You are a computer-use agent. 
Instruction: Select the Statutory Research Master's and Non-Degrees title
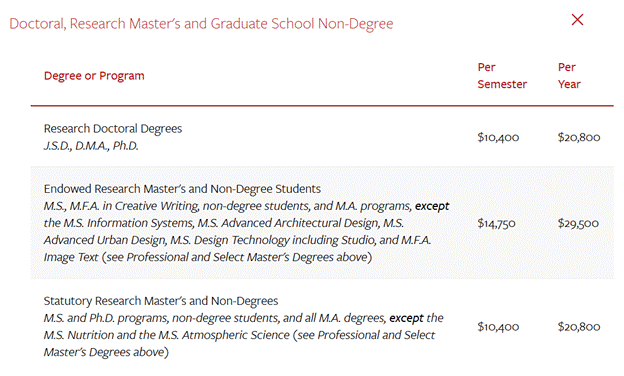pyautogui.click(x=161, y=301)
